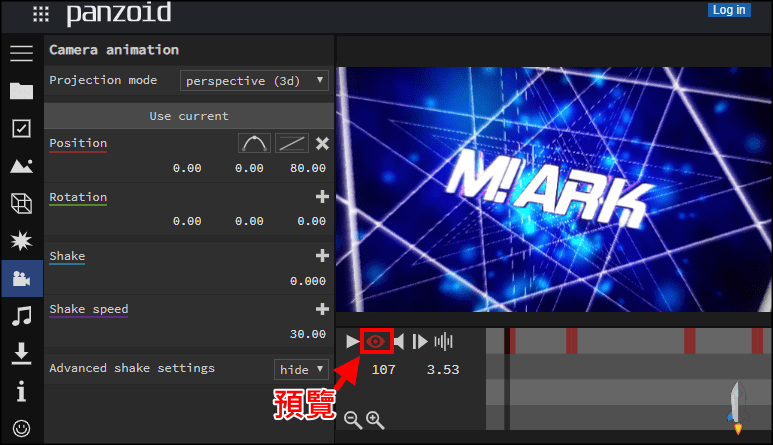Image resolution: width=773 pixels, height=445 pixels.
Task: Switch to the camera animation tab
Action: click(21, 279)
